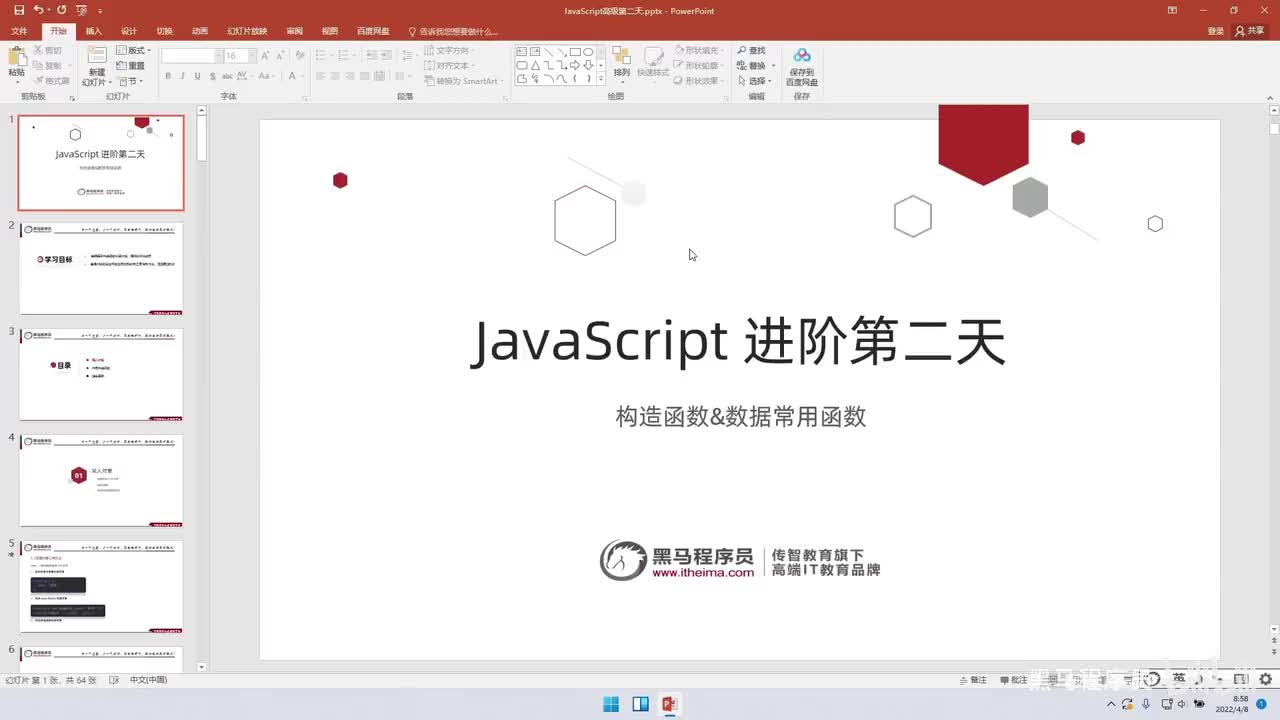Click the Clear Formatting eraser icon
Image resolution: width=1280 pixels, height=720 pixels.
point(298,55)
